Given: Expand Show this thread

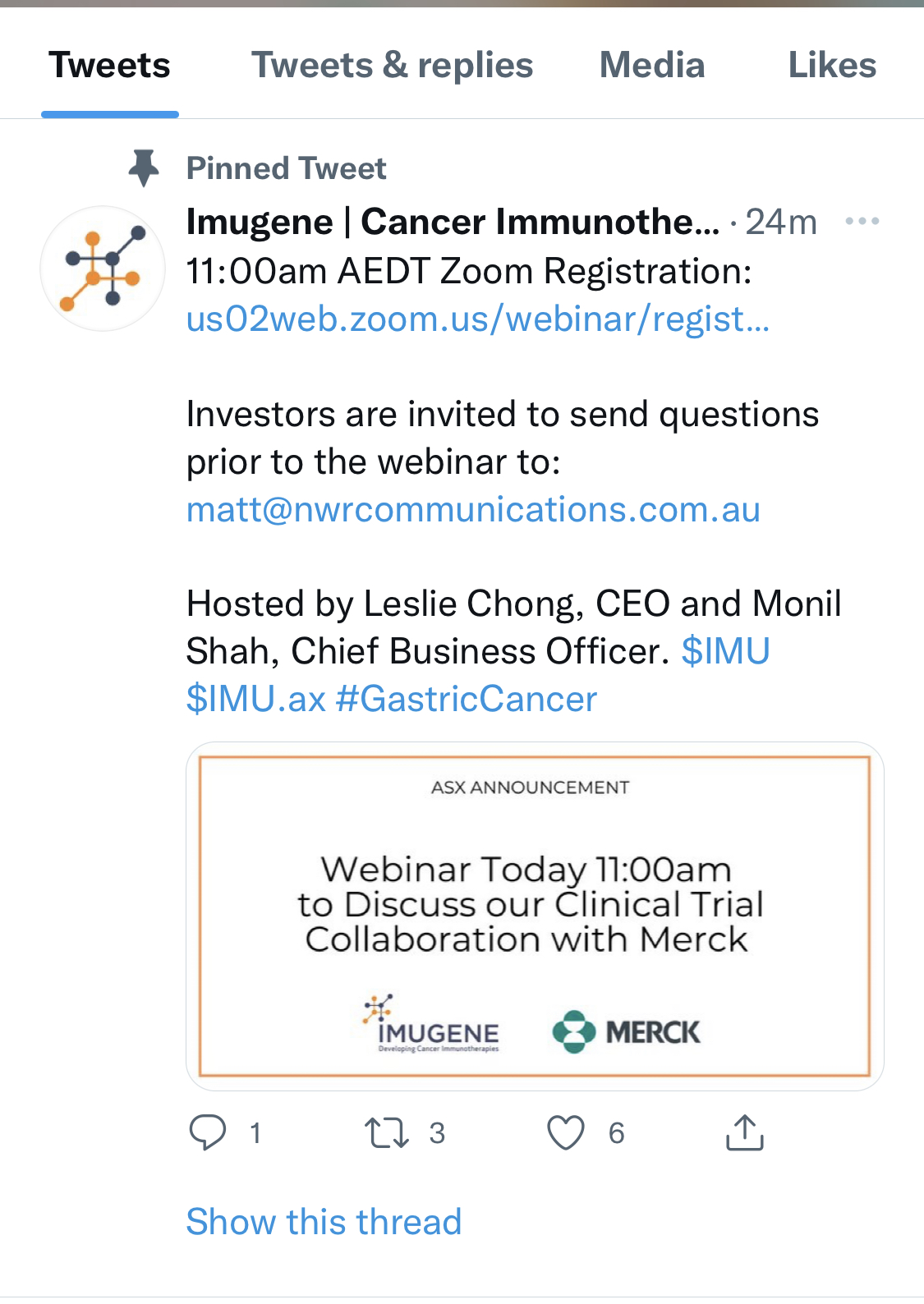Looking at the screenshot, I should coord(324,1221).
